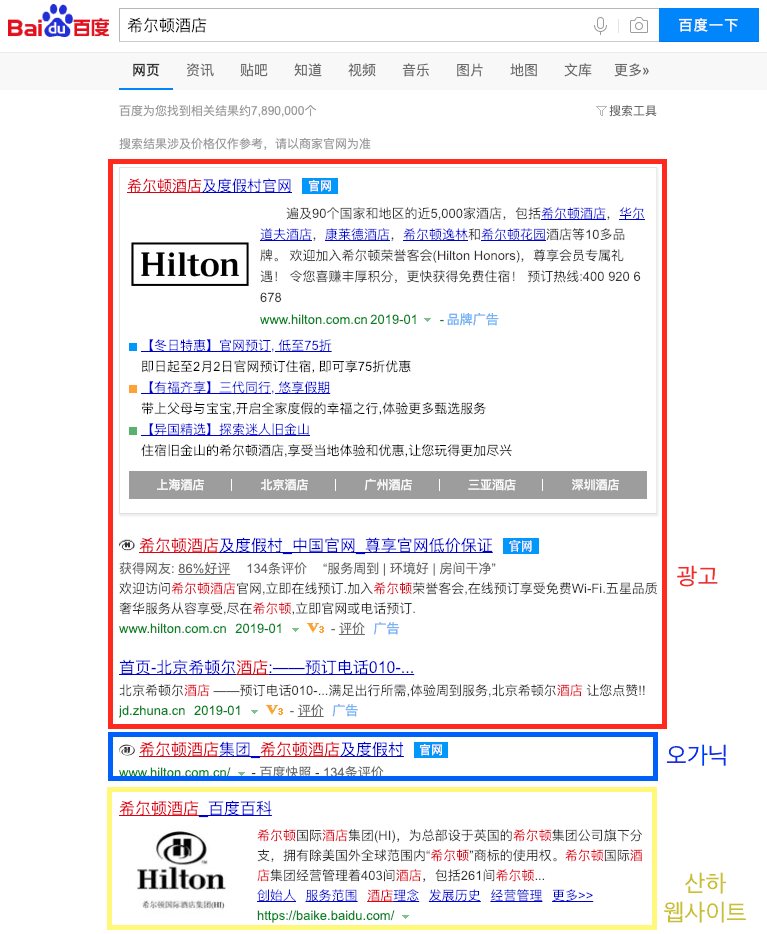
Task: Open the 希尔顿酒店 link in the first ad description
Action: click(x=573, y=213)
